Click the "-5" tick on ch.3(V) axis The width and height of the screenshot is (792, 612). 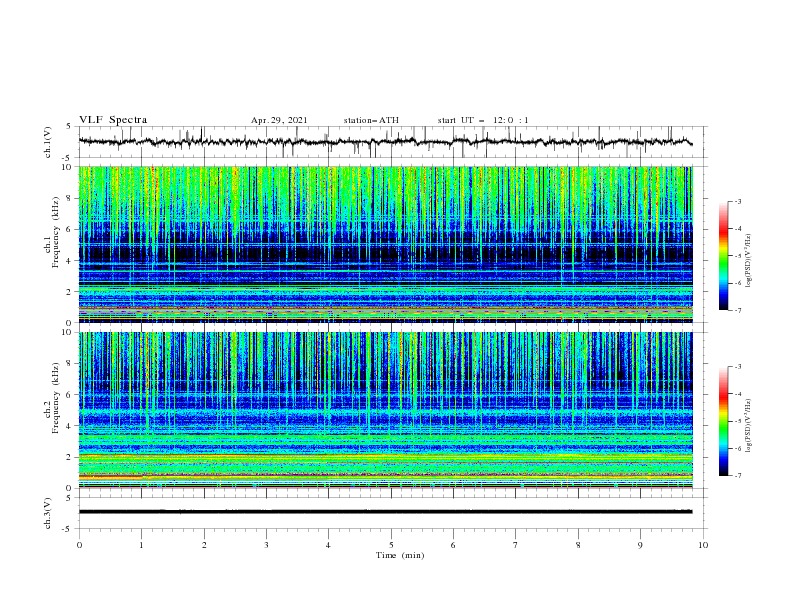pyautogui.click(x=68, y=529)
